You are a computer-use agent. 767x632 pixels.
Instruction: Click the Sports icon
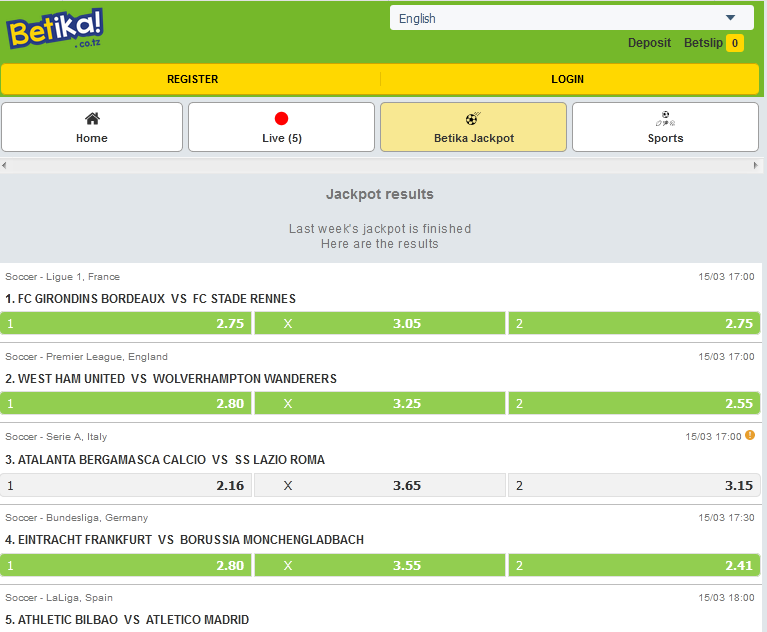[x=665, y=118]
